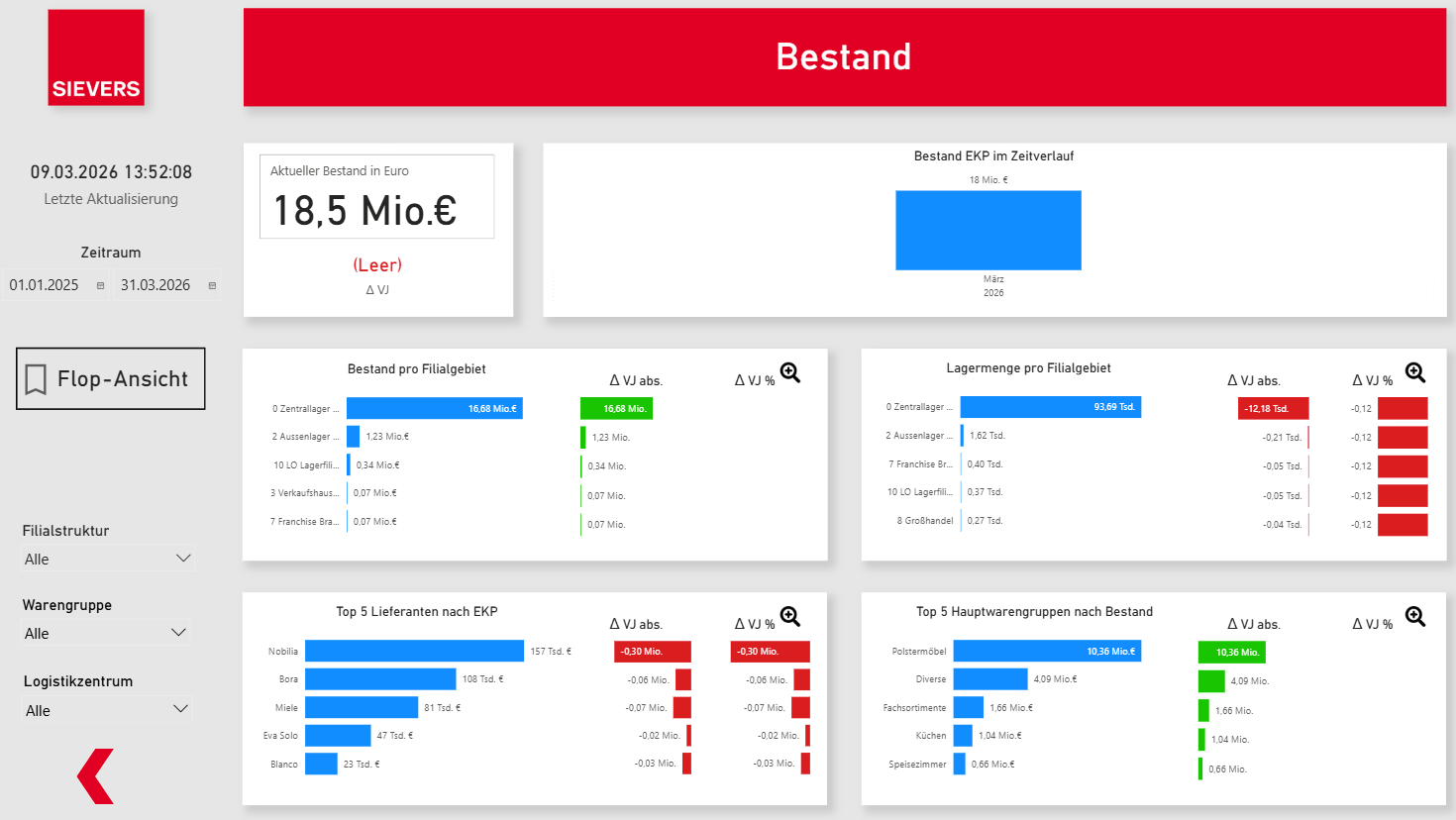1456x820 pixels.
Task: Click the Aktueller Bestand 18,5 Mio.€ card
Action: [x=376, y=196]
